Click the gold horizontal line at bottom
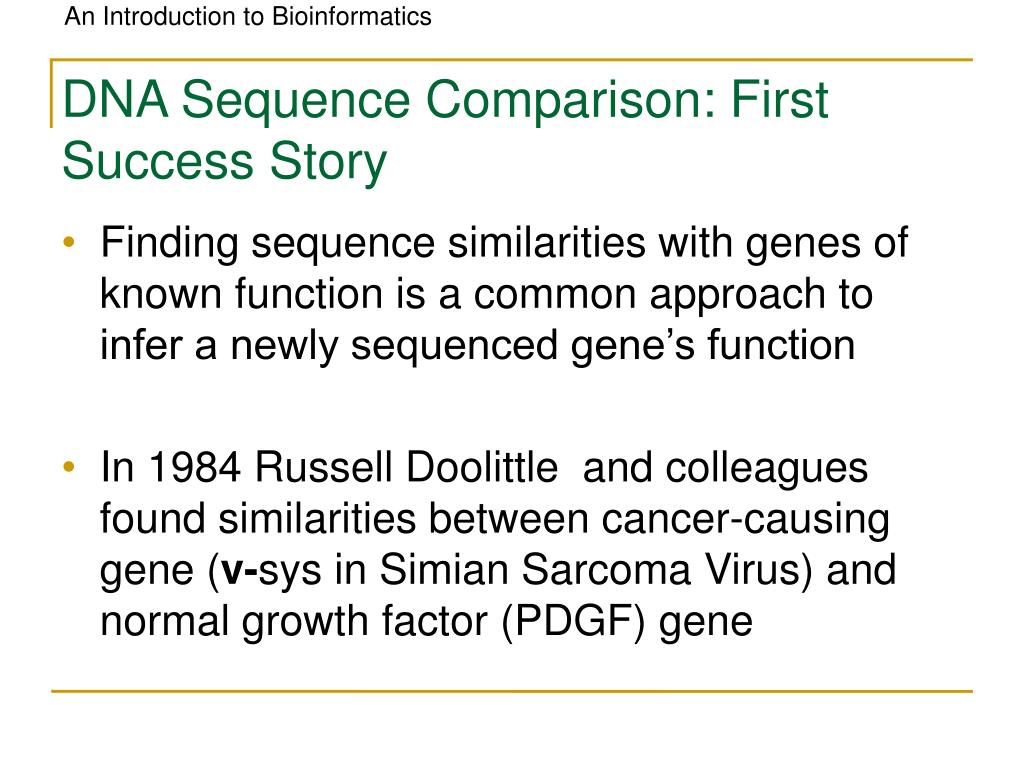 [512, 691]
